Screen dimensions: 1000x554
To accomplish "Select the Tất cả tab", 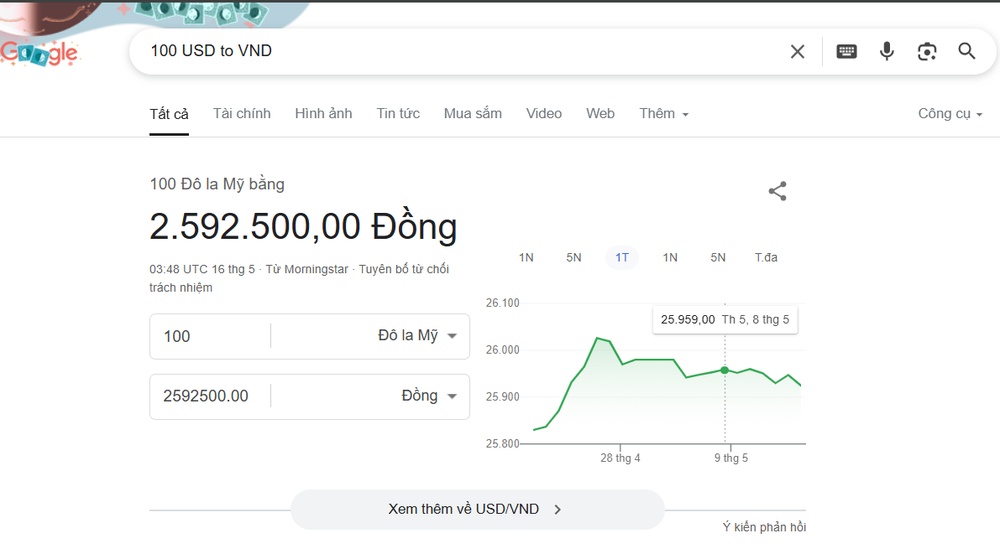I will [x=169, y=114].
